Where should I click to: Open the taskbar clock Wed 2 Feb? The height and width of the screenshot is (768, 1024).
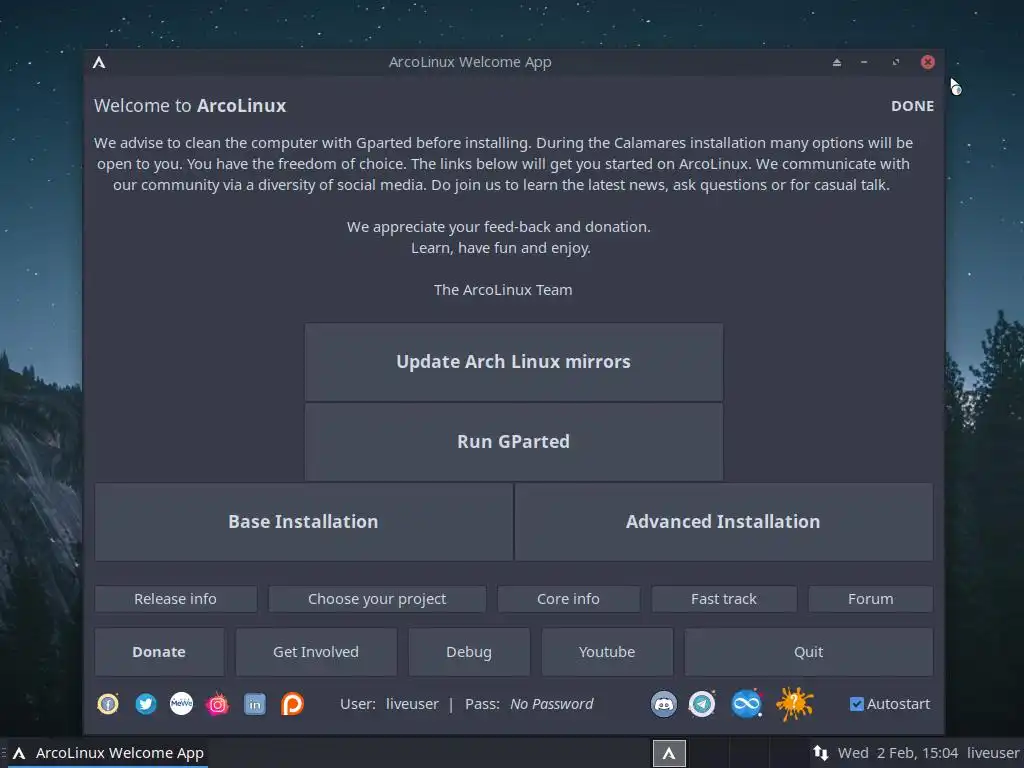(x=898, y=753)
